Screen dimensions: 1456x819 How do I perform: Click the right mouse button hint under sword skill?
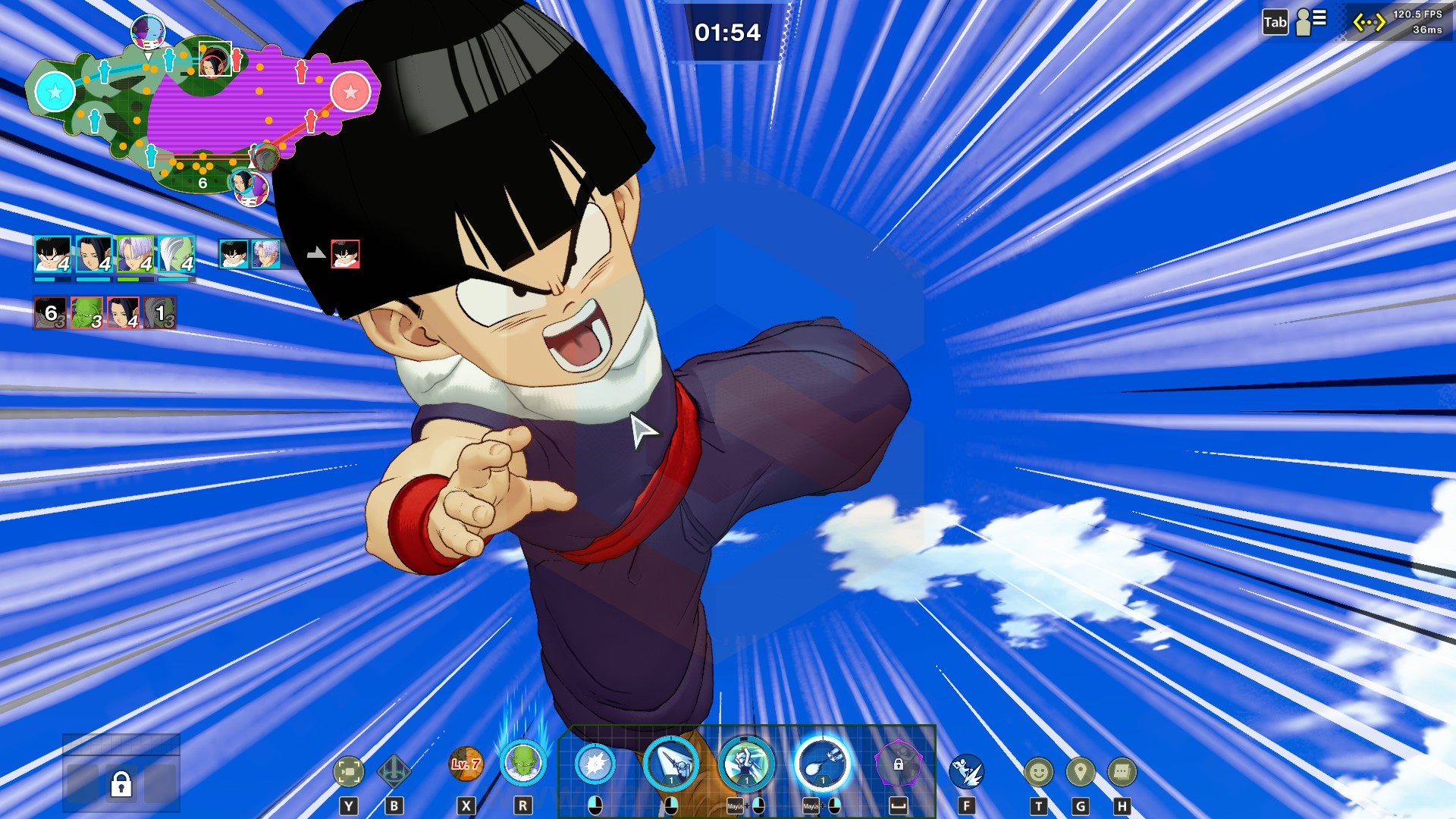[671, 805]
